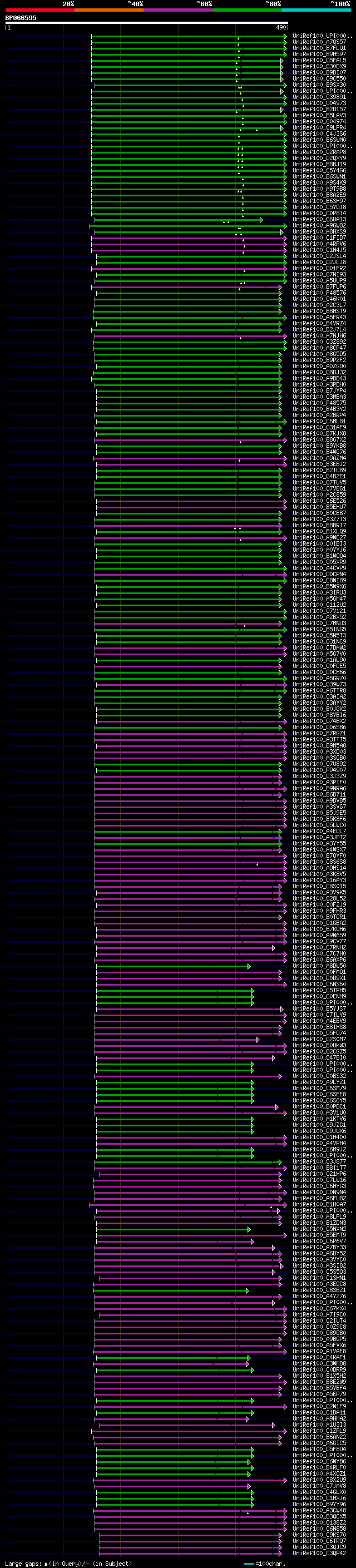Click hit label UniRef100_C0P8I4

(319, 214)
